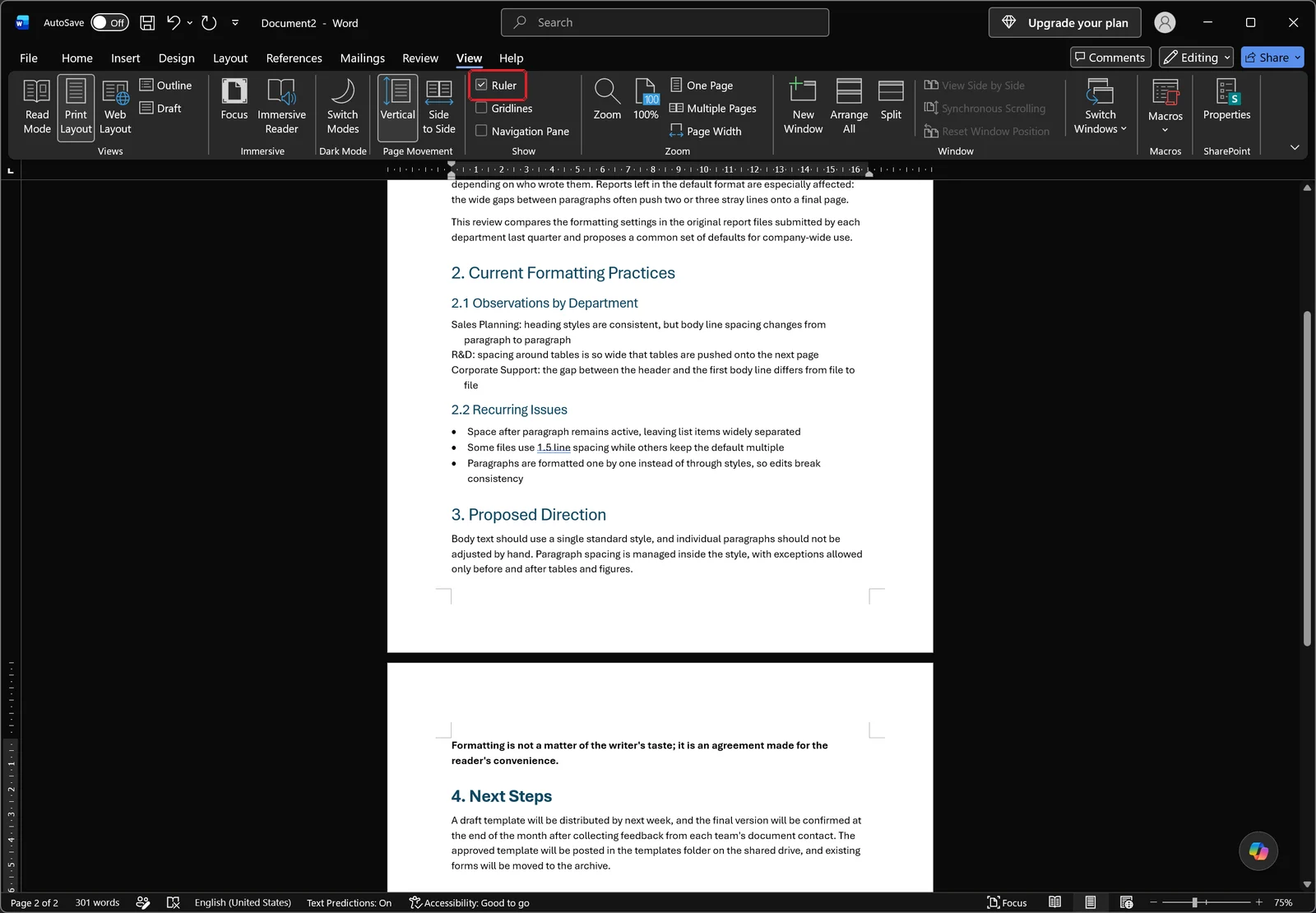Viewport: 1316px width, 913px height.
Task: Fit to Page Width
Action: pyautogui.click(x=706, y=131)
